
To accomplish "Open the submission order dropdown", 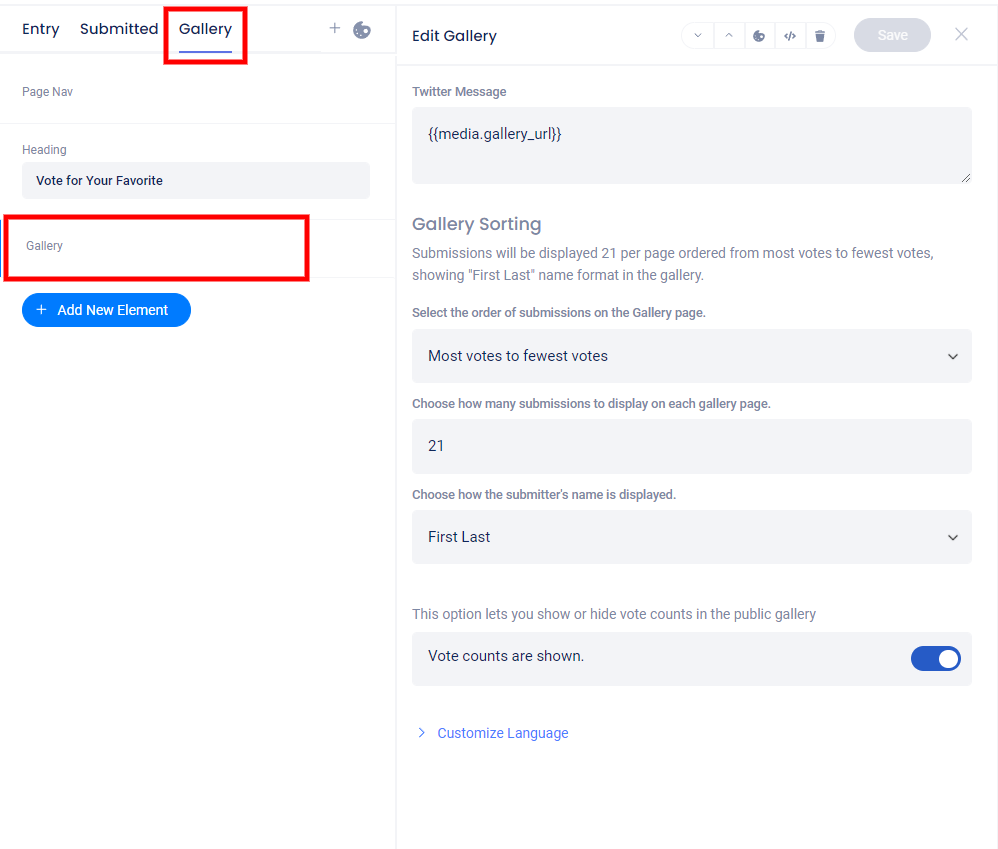I will (691, 356).
